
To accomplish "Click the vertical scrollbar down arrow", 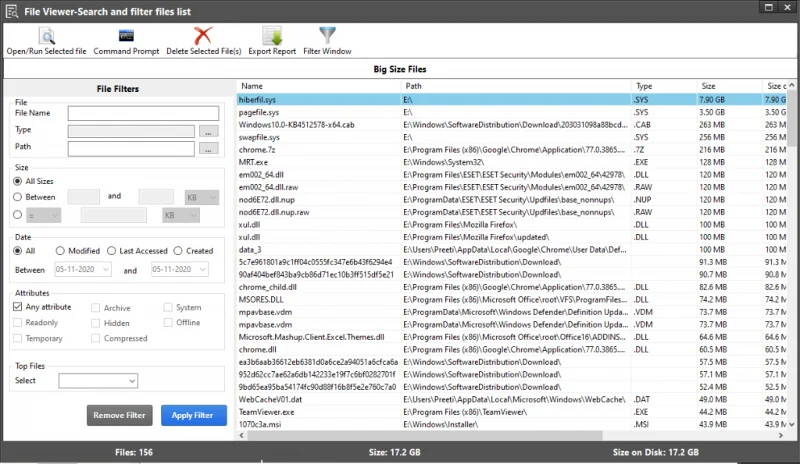I will [792, 424].
